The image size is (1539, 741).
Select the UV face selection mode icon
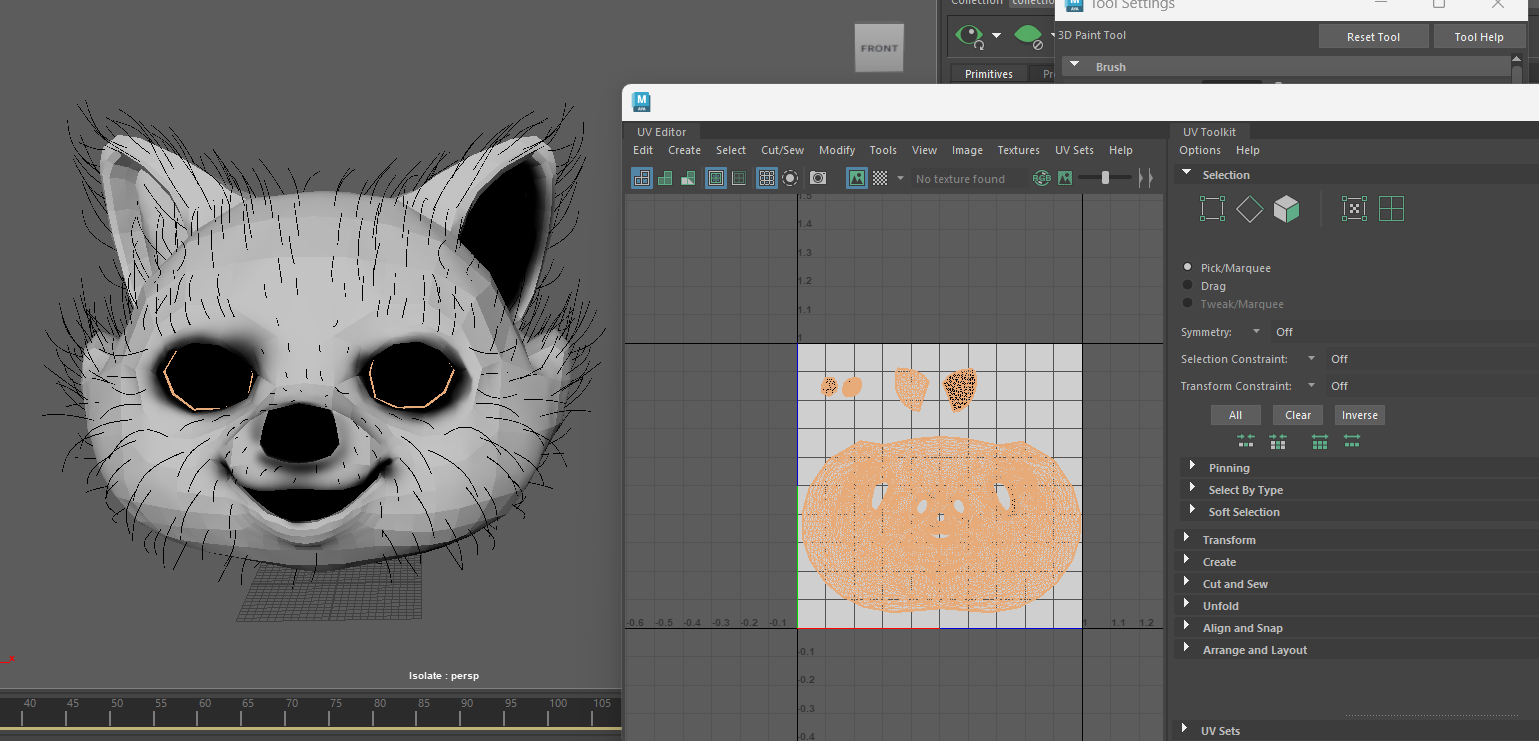pos(1286,208)
